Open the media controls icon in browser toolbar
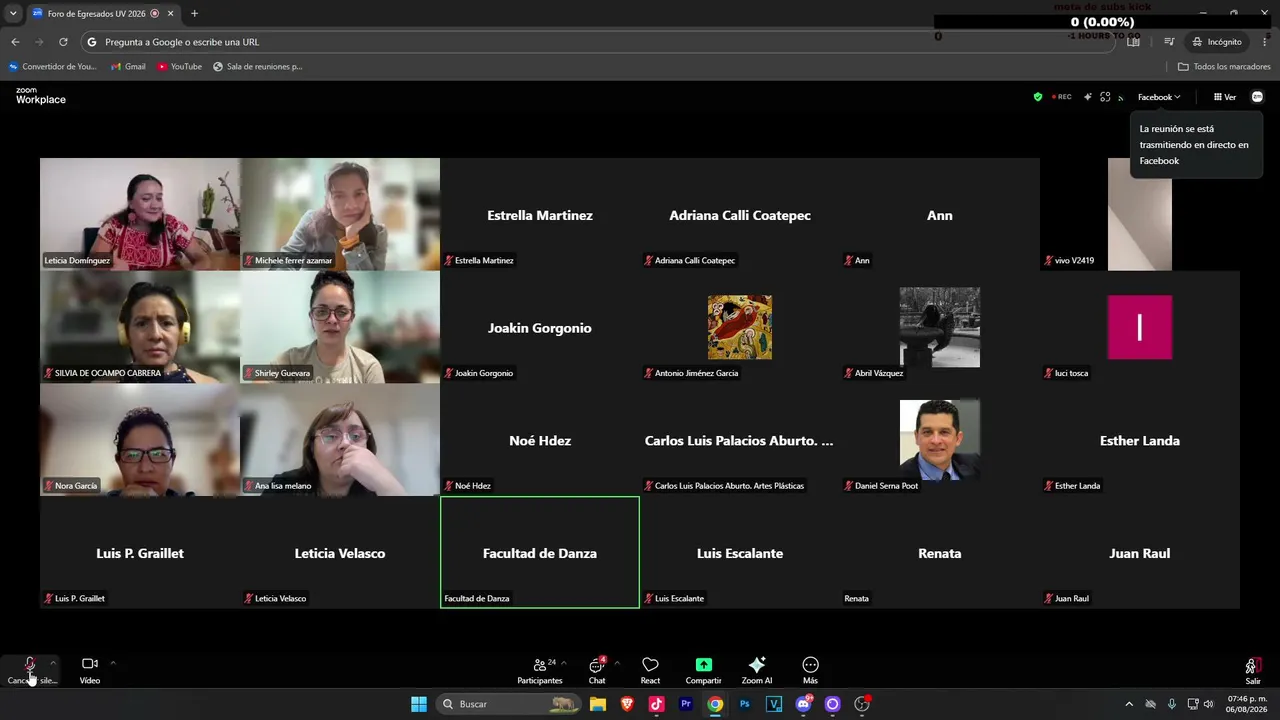The image size is (1280, 720). (x=1168, y=42)
